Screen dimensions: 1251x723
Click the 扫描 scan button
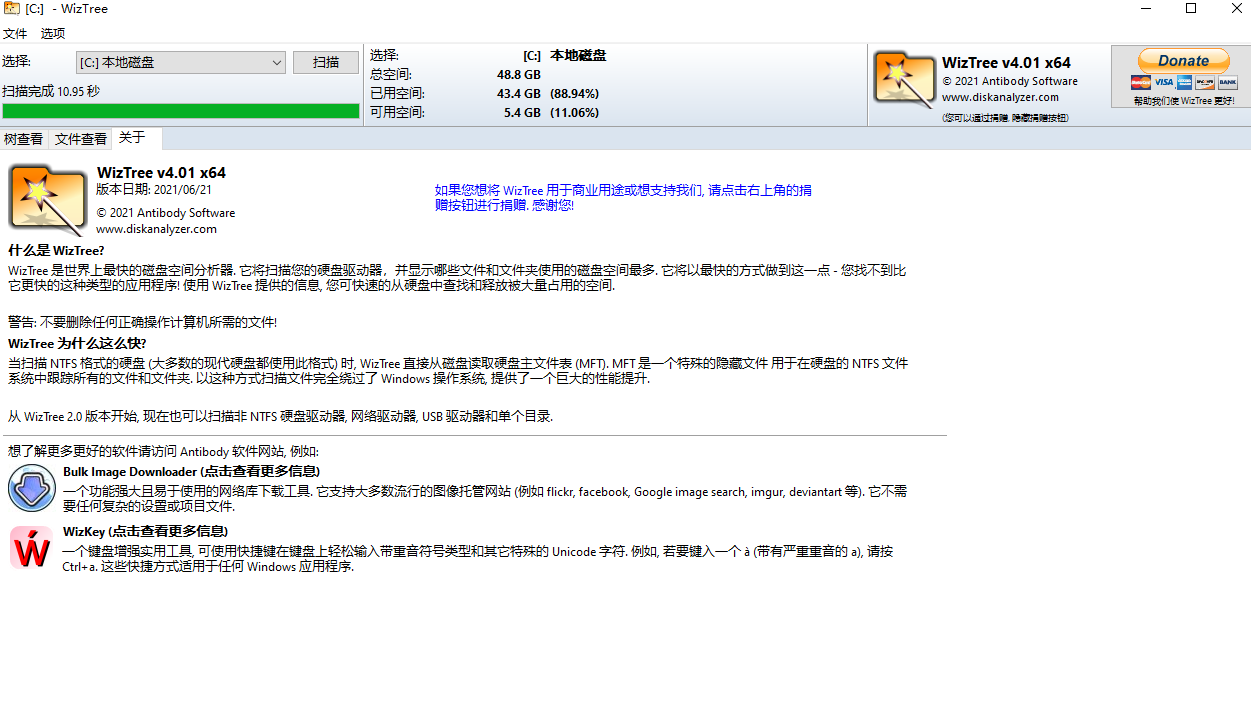325,62
